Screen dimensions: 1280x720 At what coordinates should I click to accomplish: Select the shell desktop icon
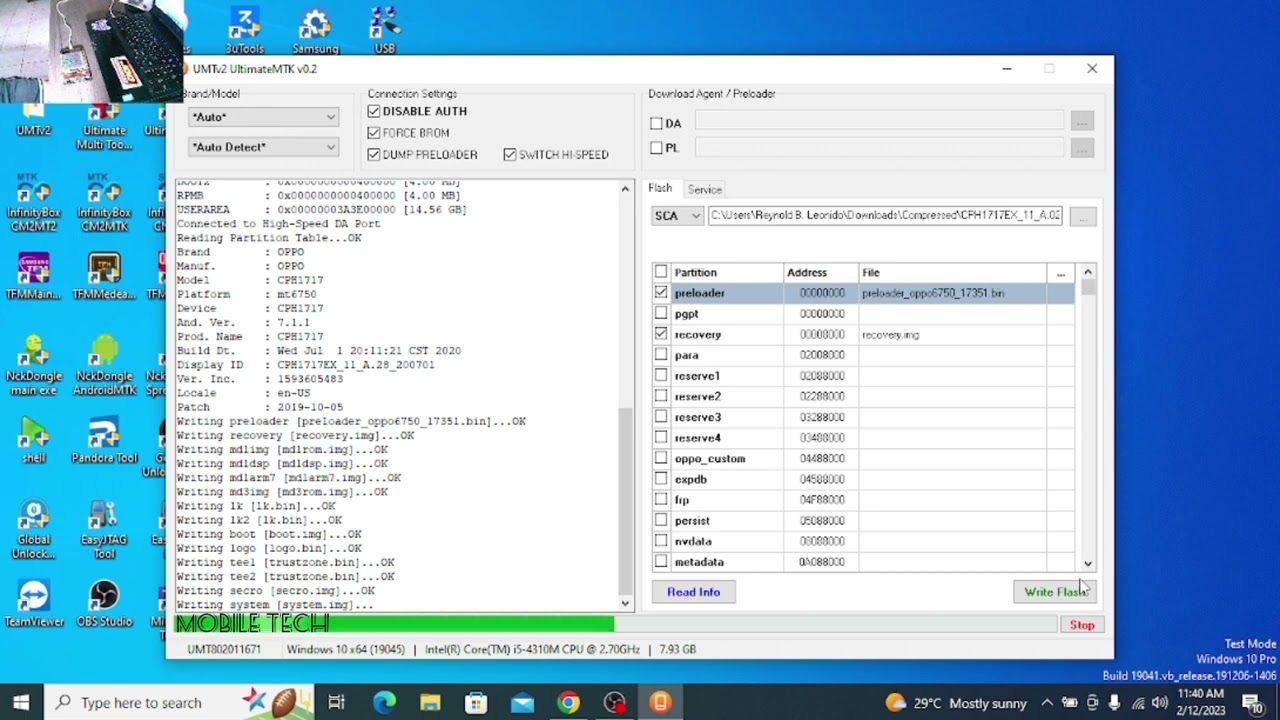(x=33, y=441)
